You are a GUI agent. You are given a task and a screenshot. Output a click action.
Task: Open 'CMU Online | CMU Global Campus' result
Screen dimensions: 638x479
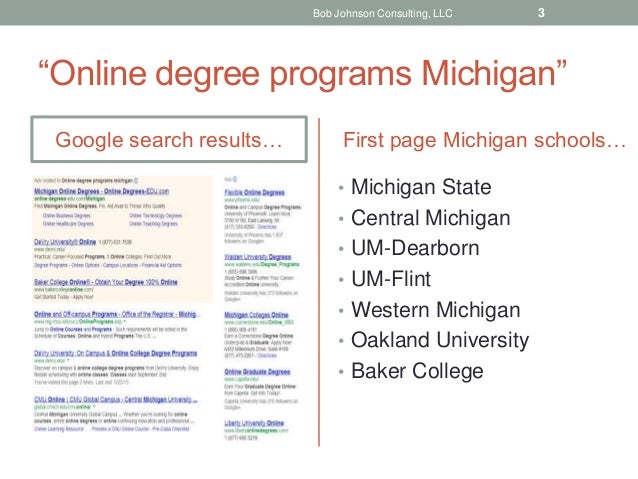(x=116, y=400)
